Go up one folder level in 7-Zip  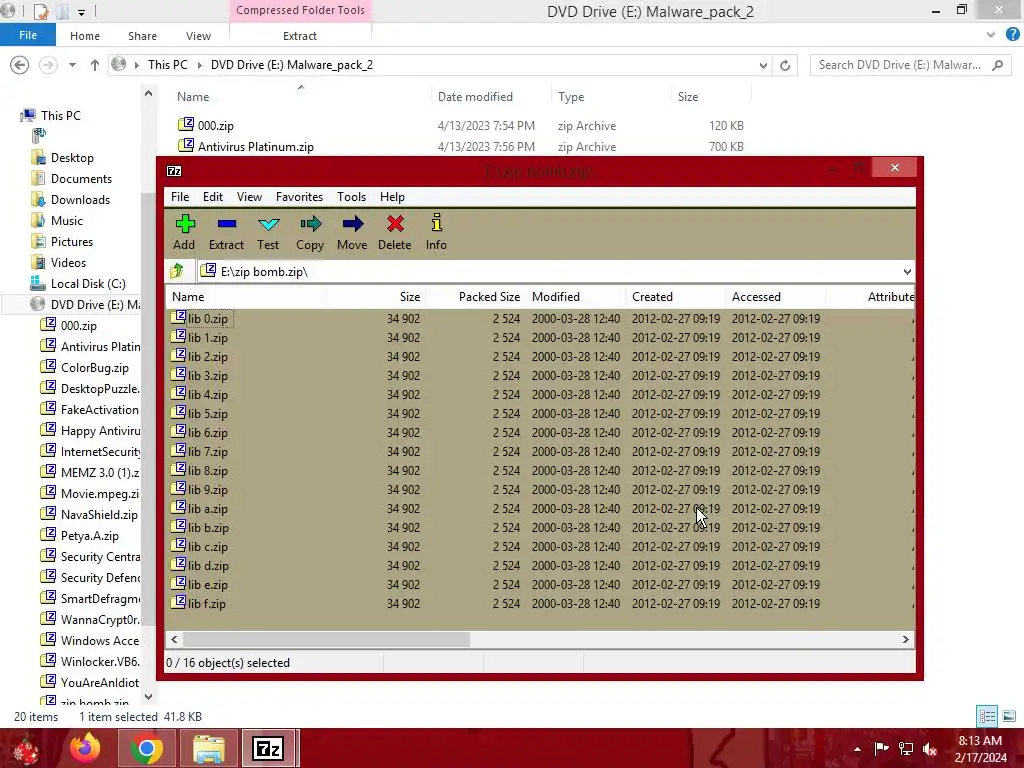tap(178, 271)
